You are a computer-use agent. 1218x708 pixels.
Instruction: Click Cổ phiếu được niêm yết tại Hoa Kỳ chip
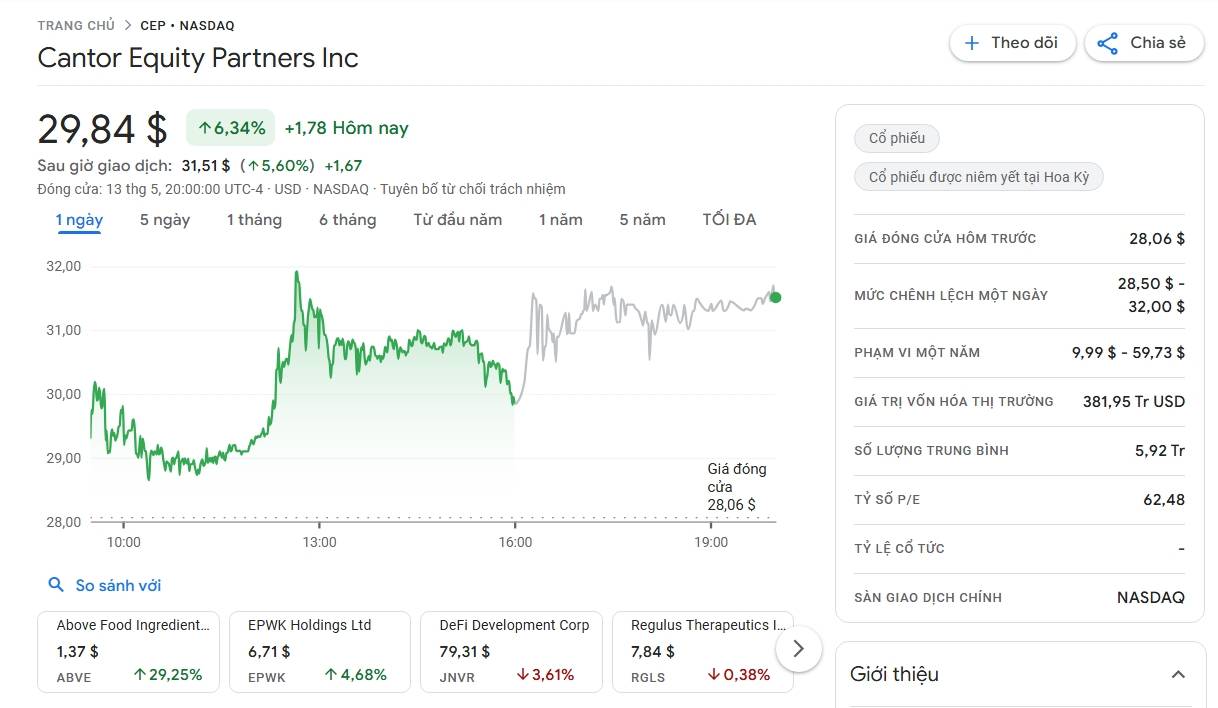[978, 177]
